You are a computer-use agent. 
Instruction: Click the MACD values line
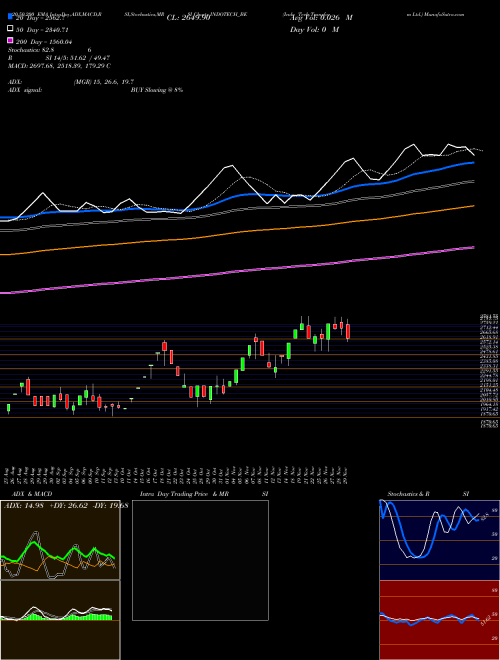coord(59,66)
